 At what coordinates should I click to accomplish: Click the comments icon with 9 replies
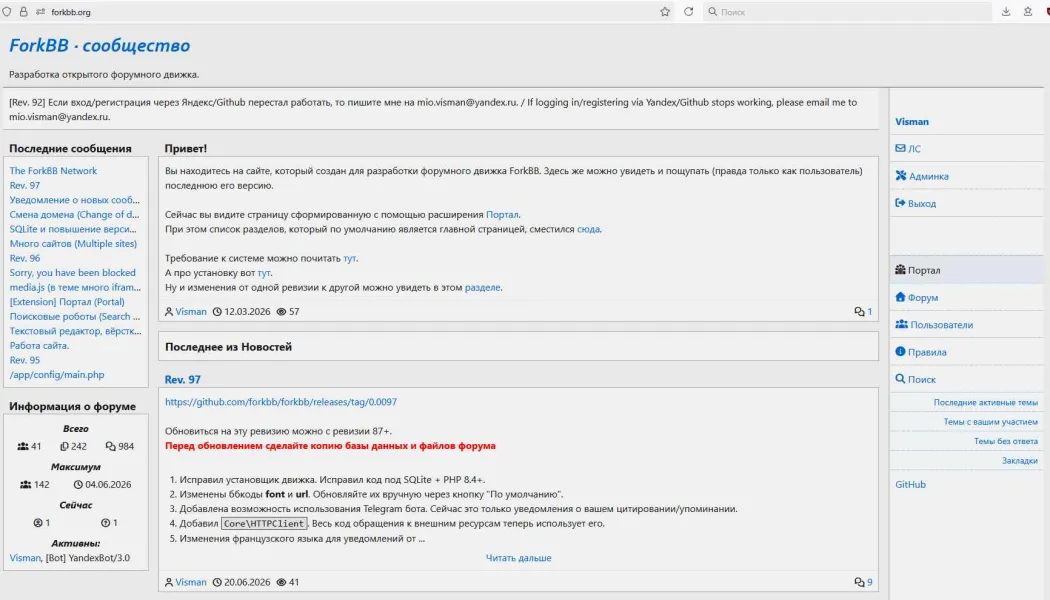point(859,582)
